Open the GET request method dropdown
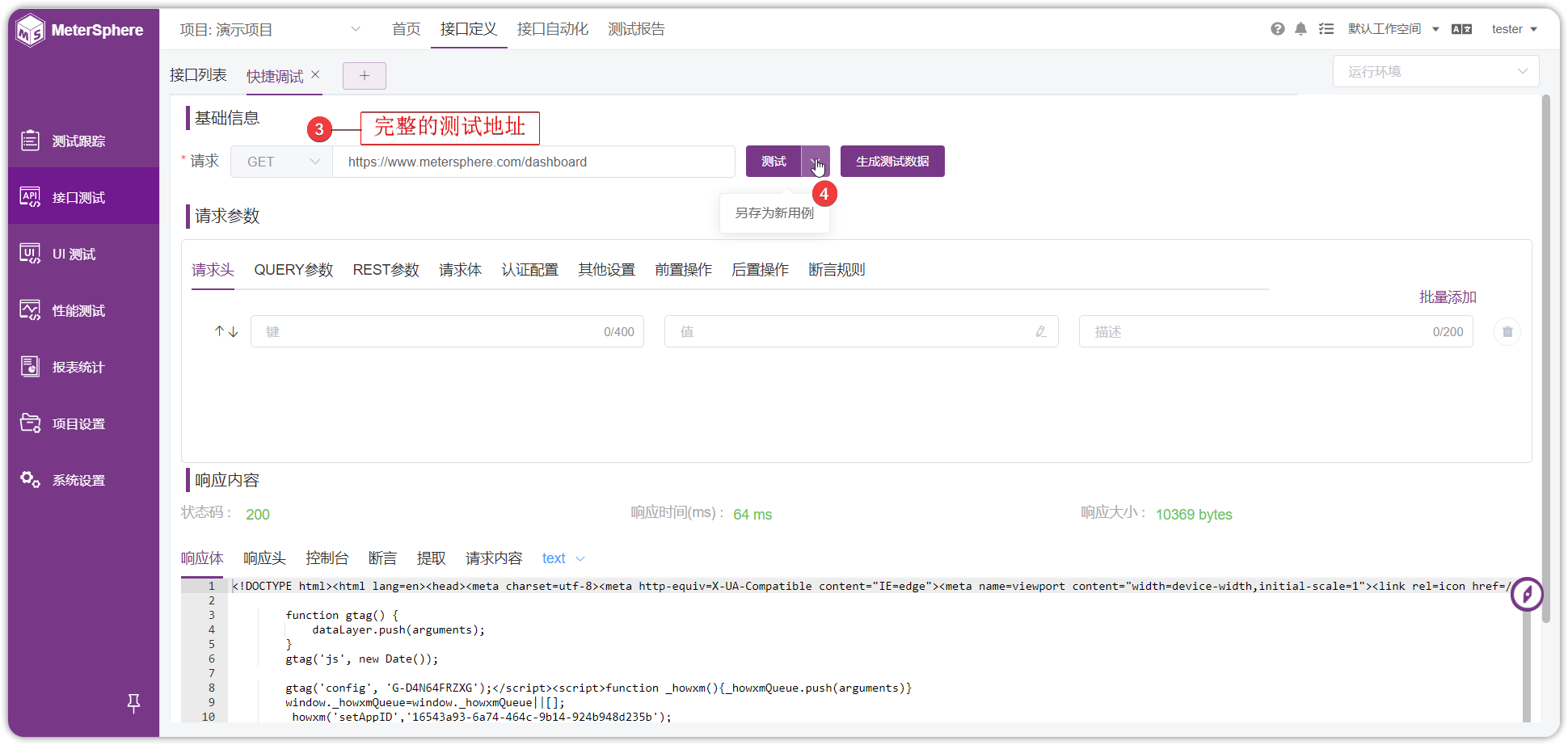Image resolution: width=1568 pixels, height=745 pixels. [282, 162]
